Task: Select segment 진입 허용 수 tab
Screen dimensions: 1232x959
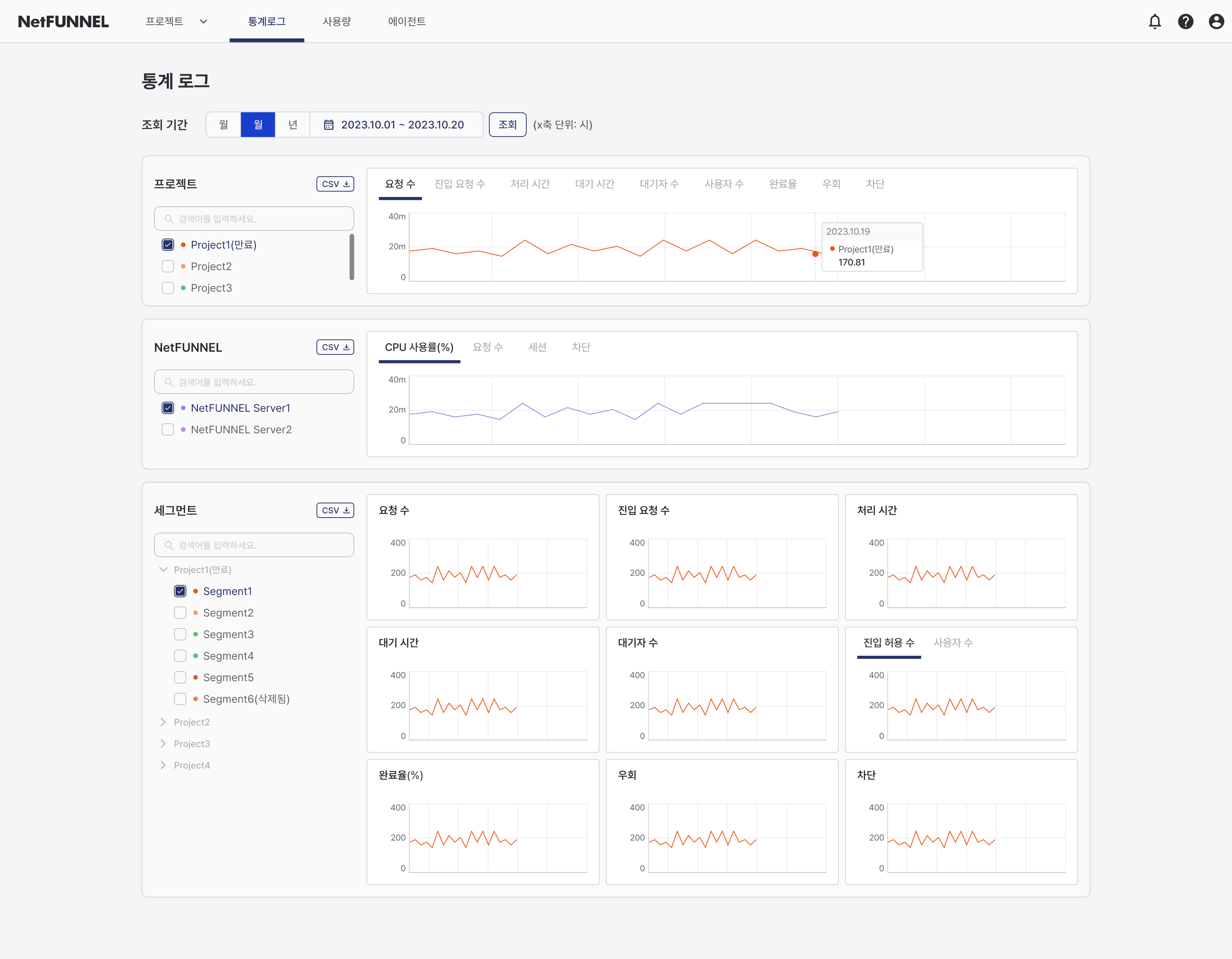Action: click(x=889, y=643)
